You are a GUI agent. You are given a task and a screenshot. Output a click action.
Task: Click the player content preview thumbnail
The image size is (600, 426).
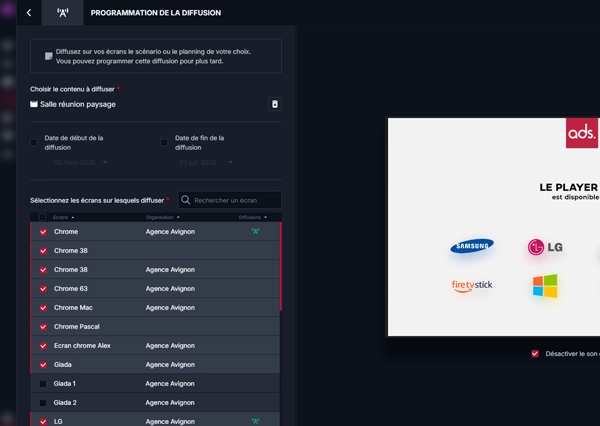[494, 227]
